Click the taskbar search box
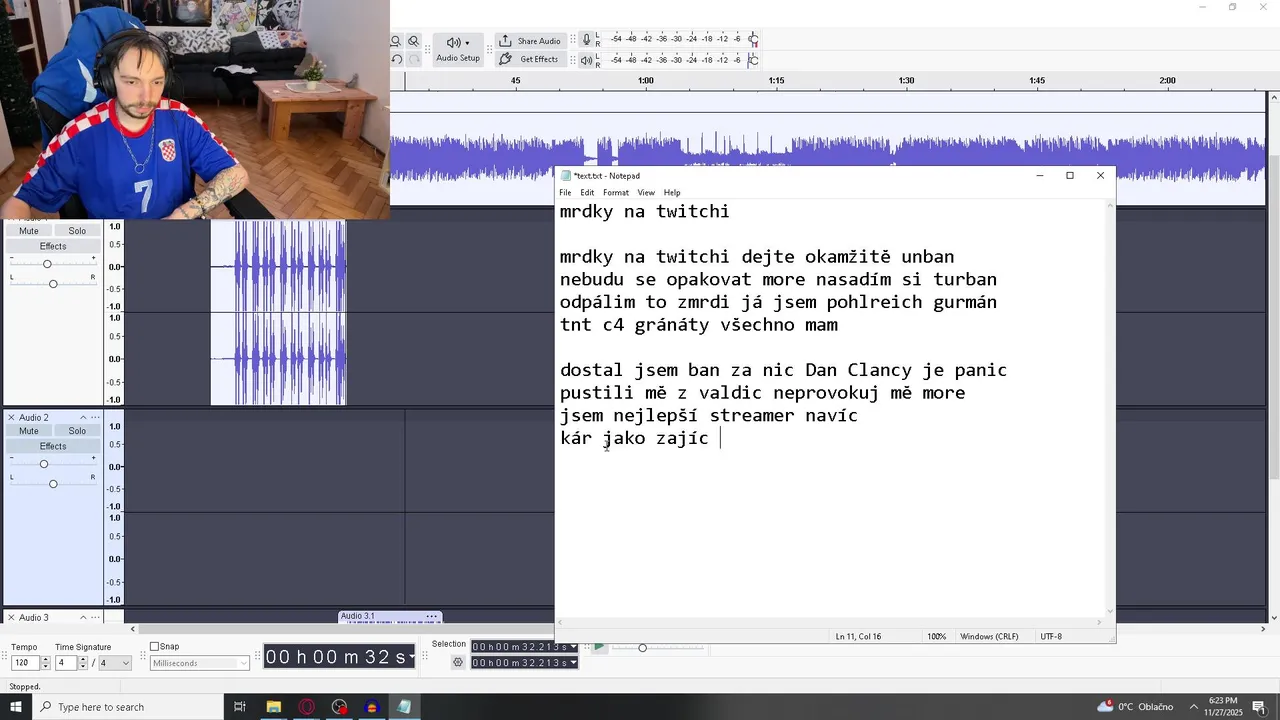 pos(130,707)
